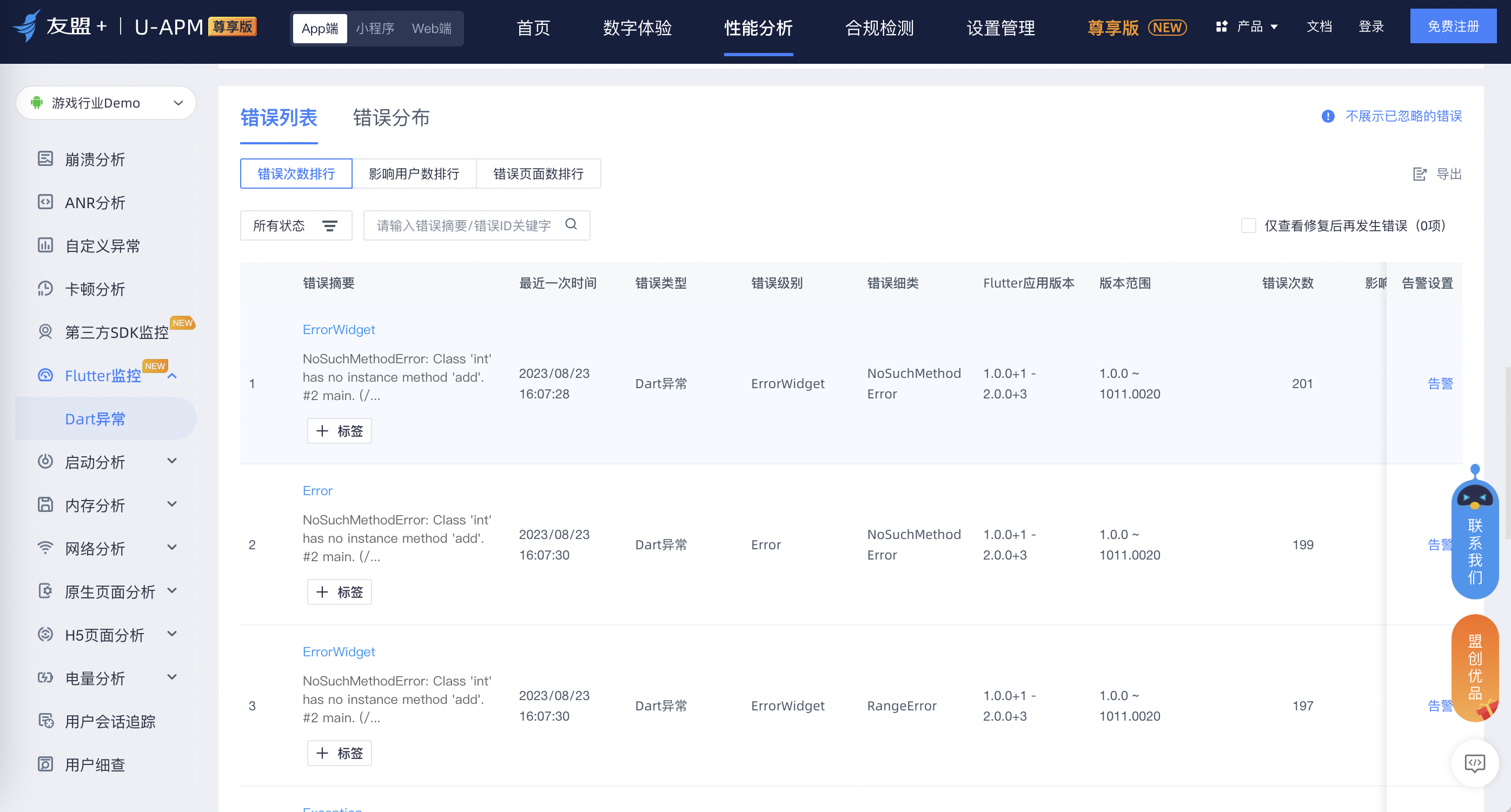The width and height of the screenshot is (1511, 812).
Task: Click the blue info icon beside 不展示已忽略的错误
Action: (1328, 116)
